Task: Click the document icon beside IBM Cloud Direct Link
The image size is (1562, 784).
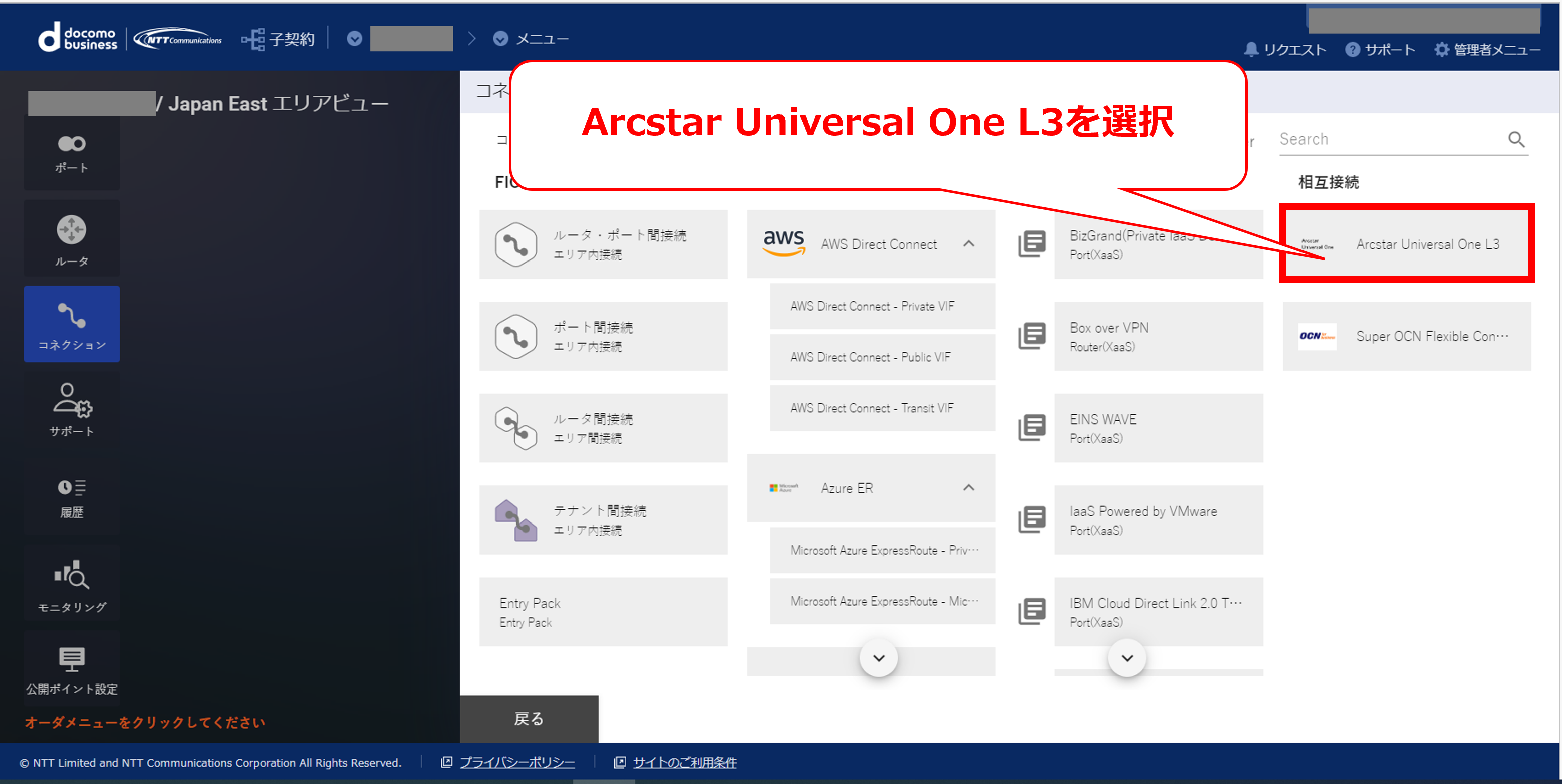Action: pos(1032,612)
